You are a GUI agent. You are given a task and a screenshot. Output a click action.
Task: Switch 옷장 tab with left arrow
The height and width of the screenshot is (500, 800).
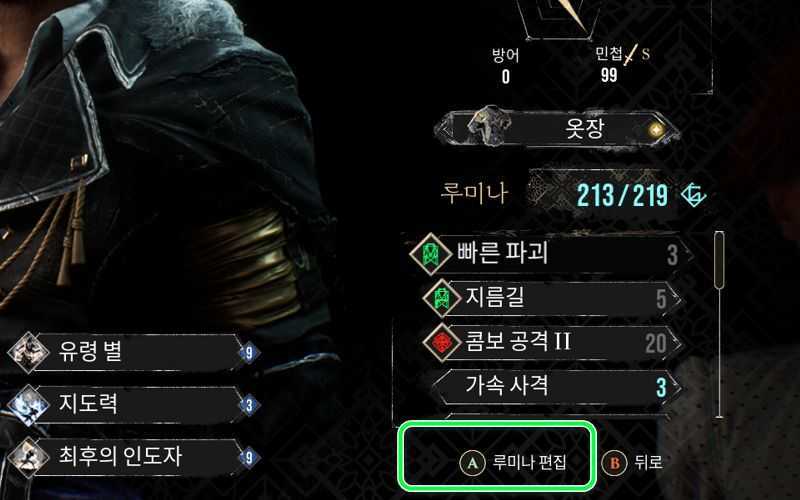coord(447,129)
